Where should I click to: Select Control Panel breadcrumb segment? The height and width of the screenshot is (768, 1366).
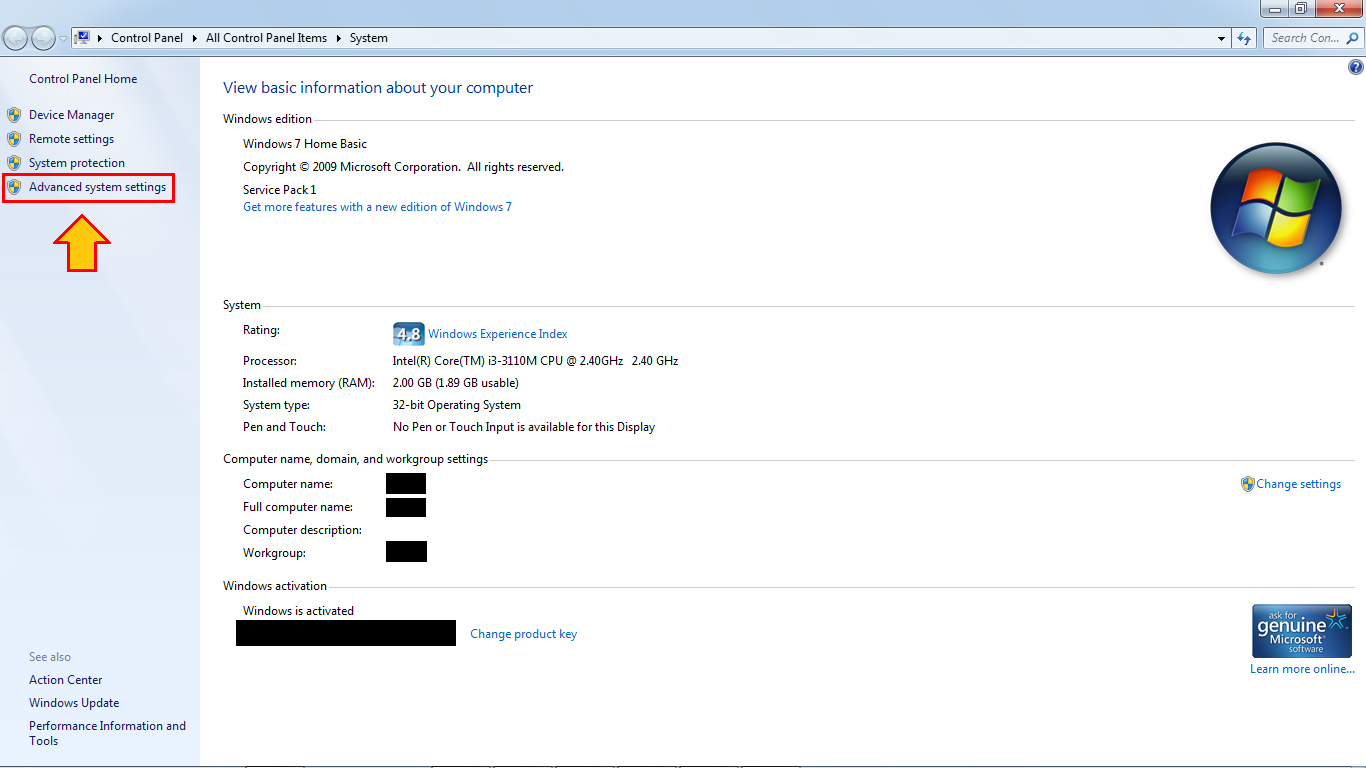147,38
